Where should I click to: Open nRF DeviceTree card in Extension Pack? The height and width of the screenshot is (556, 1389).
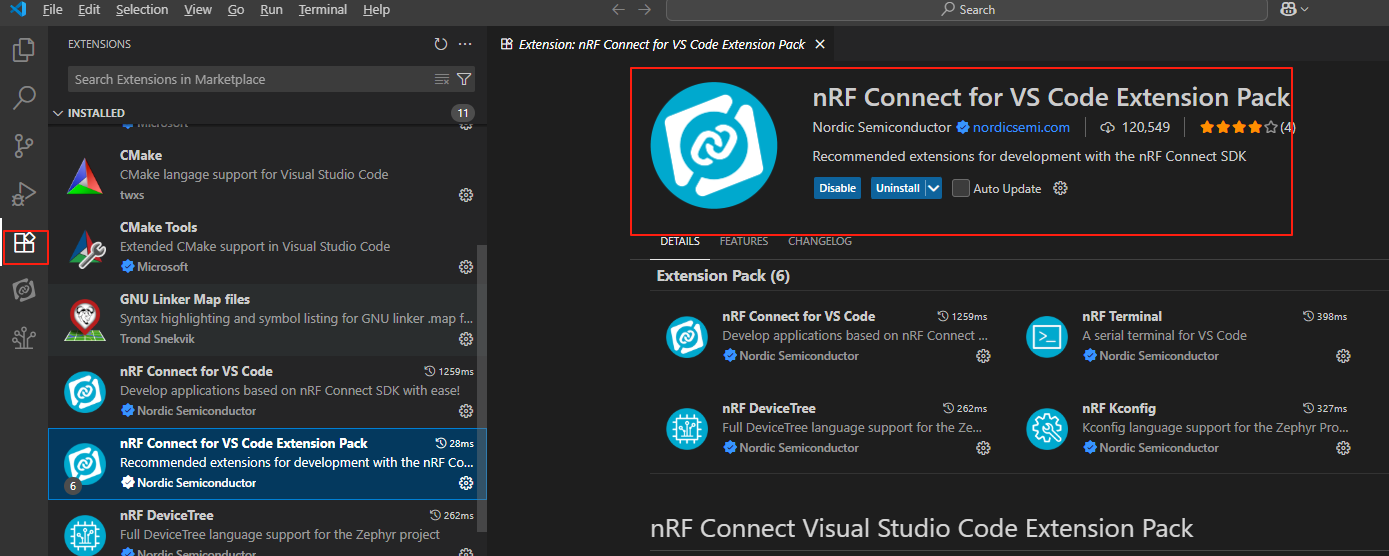[x=829, y=428]
